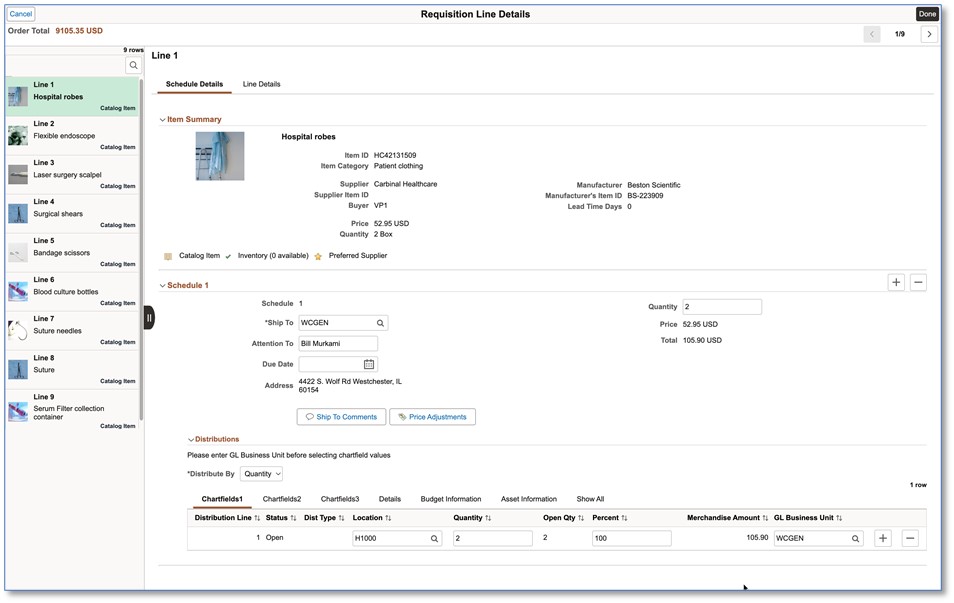Viewport: 954px width, 603px height.
Task: Add a distribution row with plus button
Action: pos(883,538)
